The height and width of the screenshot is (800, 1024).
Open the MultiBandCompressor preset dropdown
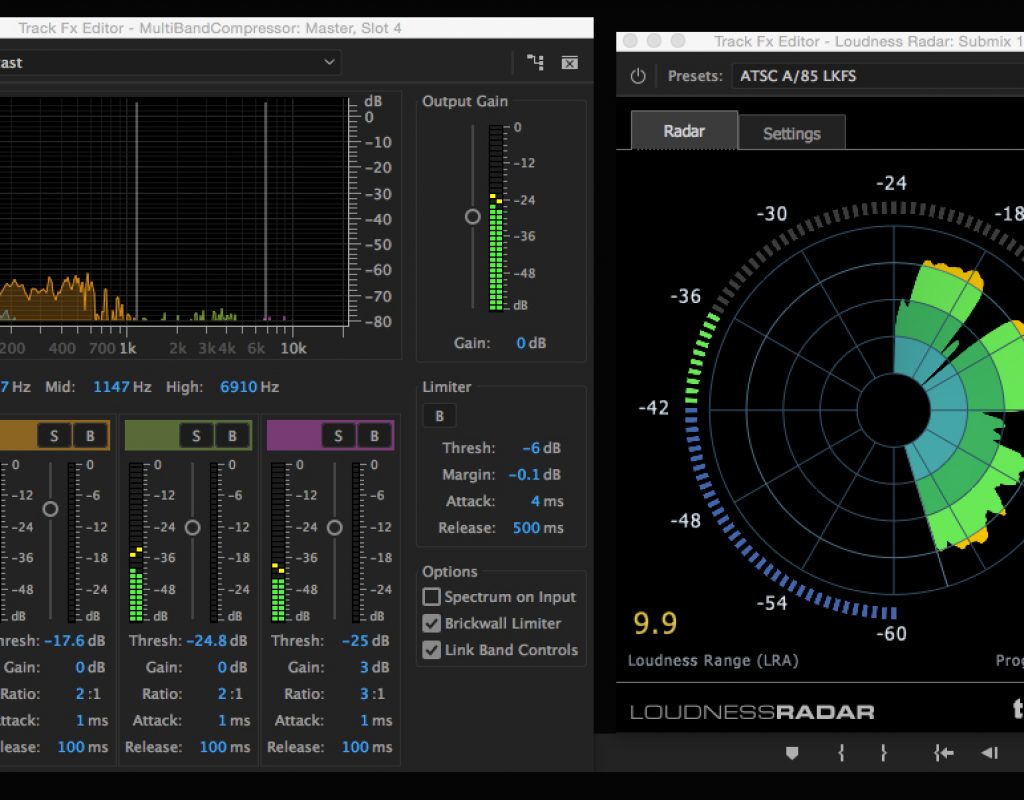pos(170,63)
